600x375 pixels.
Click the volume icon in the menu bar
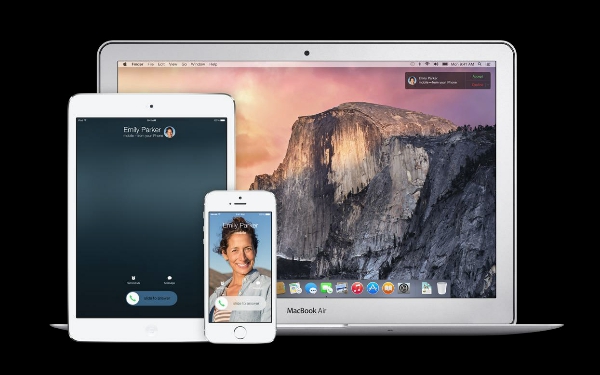(x=436, y=64)
